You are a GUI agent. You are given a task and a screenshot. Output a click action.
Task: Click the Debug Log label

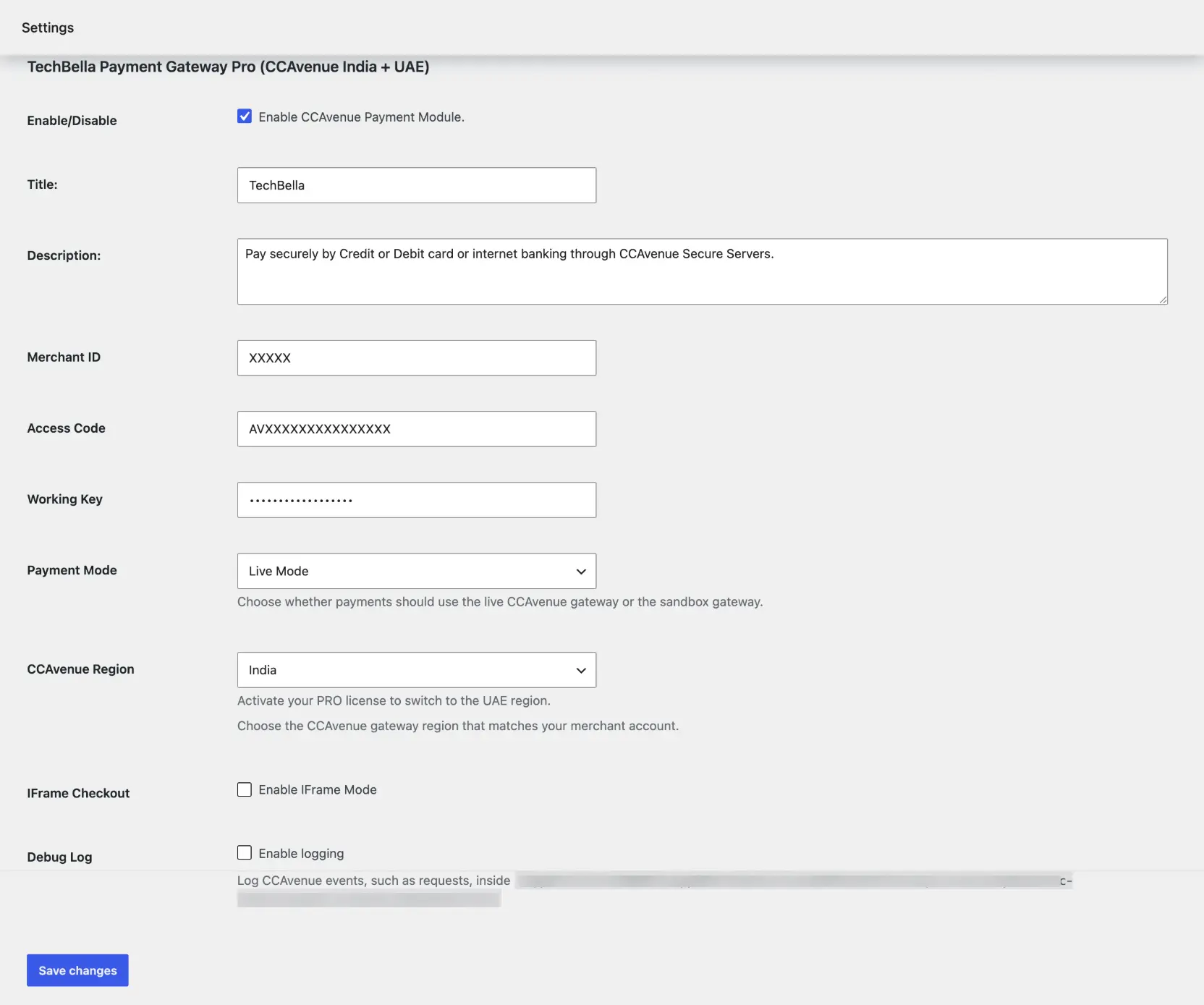[59, 857]
